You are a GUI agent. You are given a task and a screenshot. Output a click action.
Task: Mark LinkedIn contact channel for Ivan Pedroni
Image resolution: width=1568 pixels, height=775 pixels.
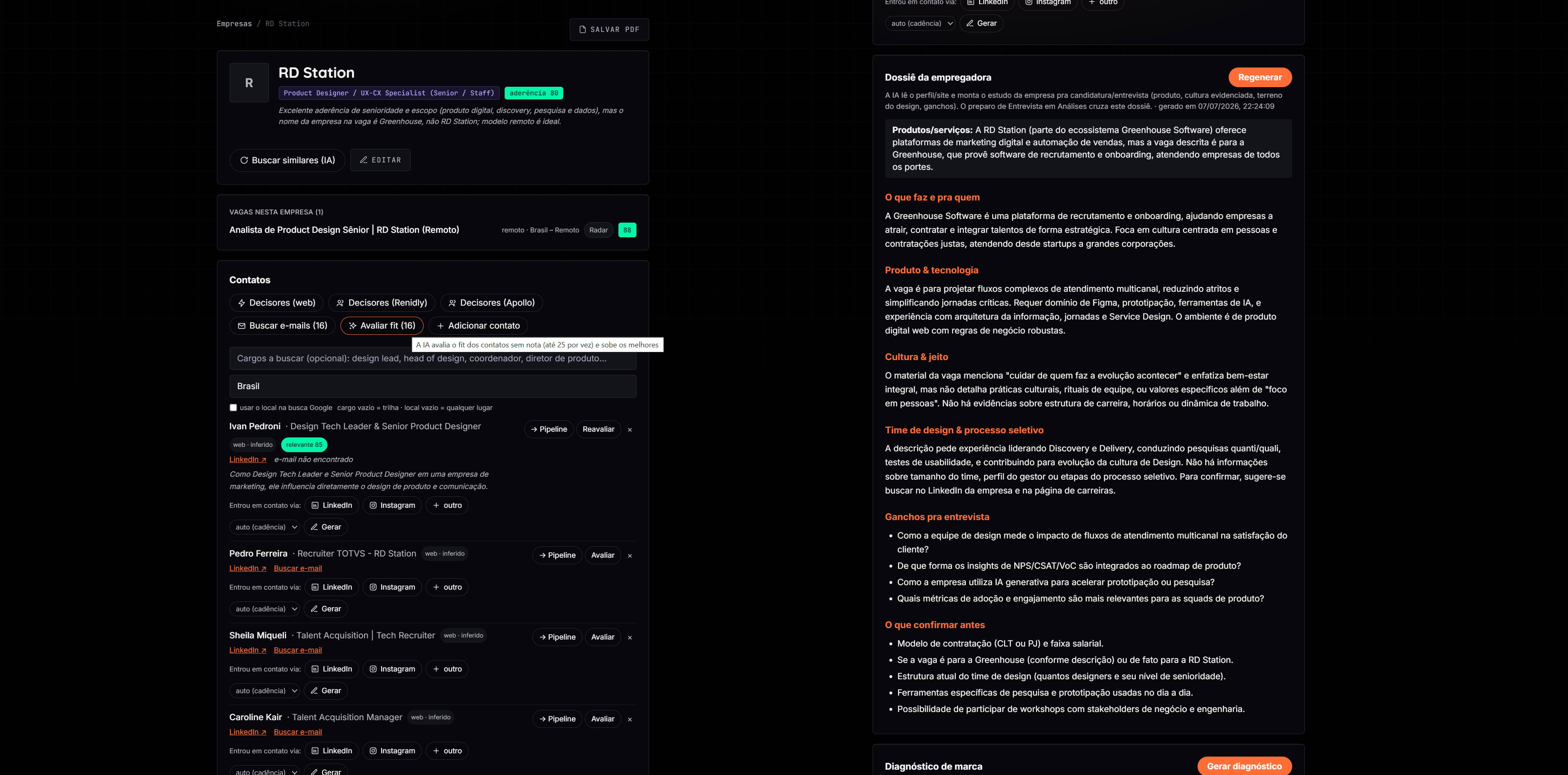332,505
